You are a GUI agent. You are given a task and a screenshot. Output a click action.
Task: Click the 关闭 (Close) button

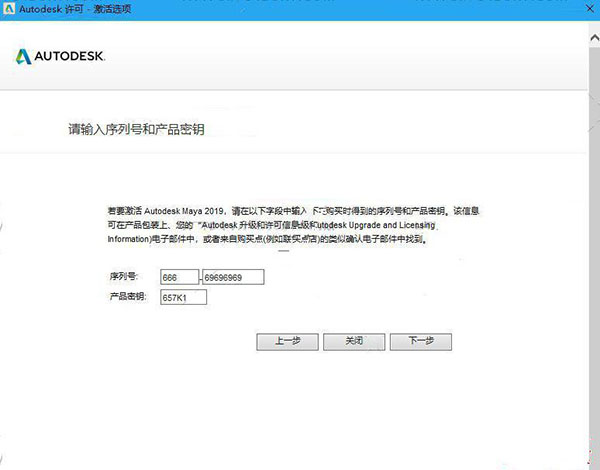pos(354,341)
